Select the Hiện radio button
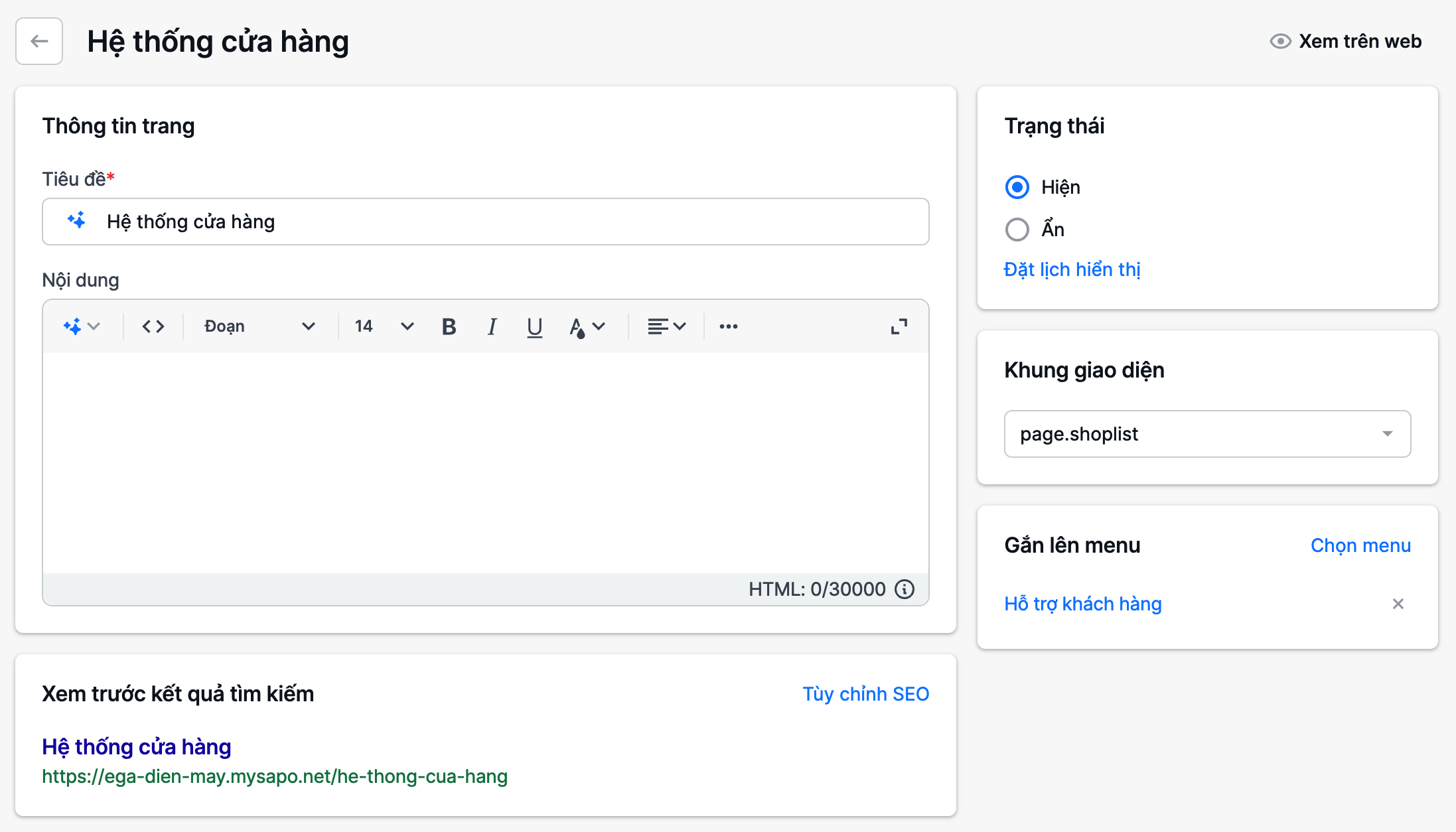Screen dimensions: 1456x832 (1017, 187)
